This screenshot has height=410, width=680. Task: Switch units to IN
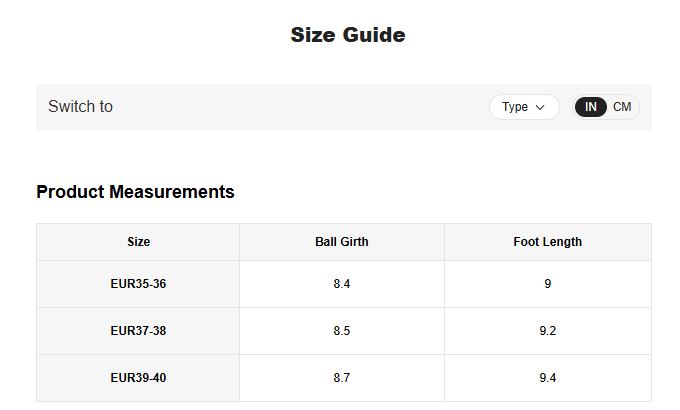[x=591, y=107]
